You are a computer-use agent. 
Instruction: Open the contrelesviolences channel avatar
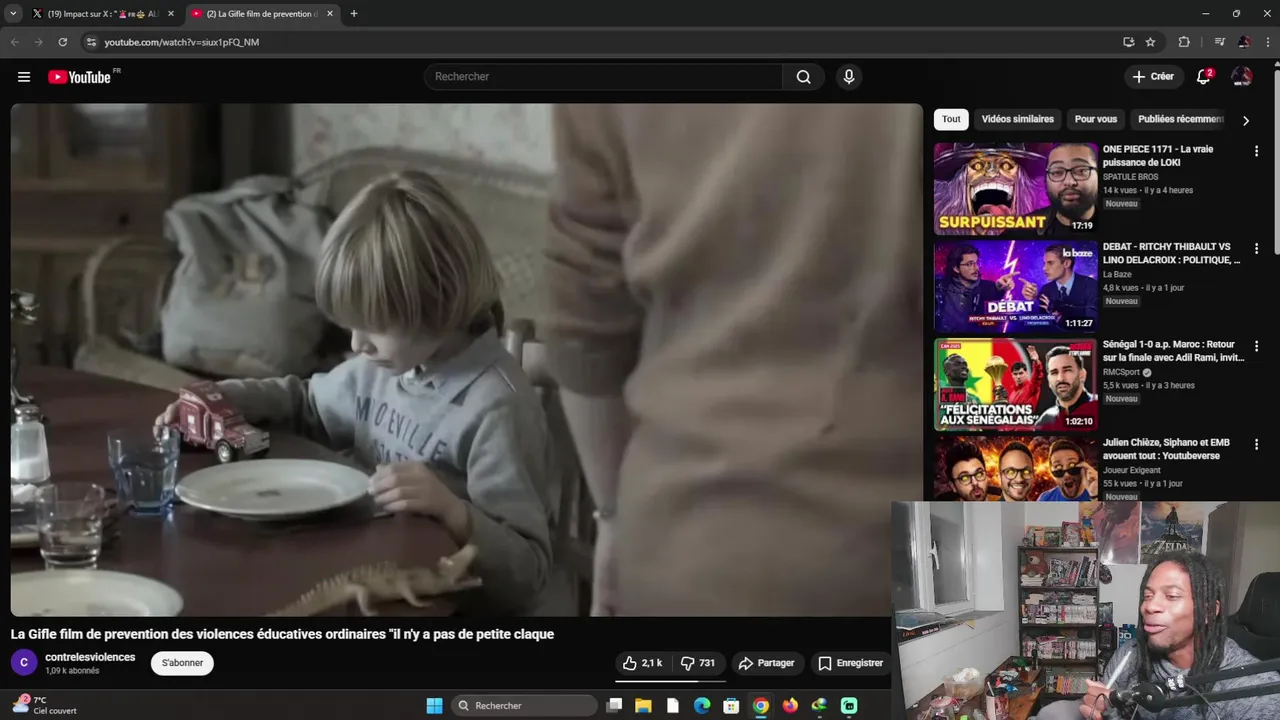pos(24,663)
